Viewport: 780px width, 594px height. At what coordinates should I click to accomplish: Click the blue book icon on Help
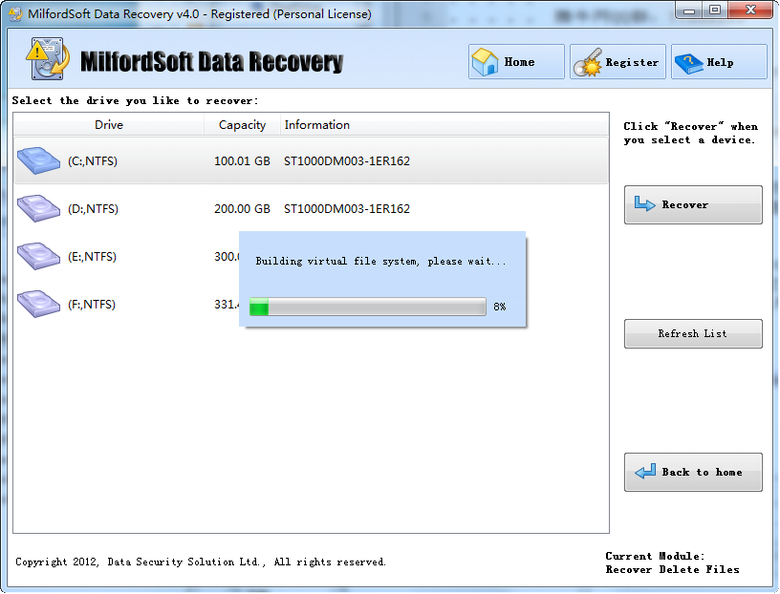pyautogui.click(x=688, y=63)
